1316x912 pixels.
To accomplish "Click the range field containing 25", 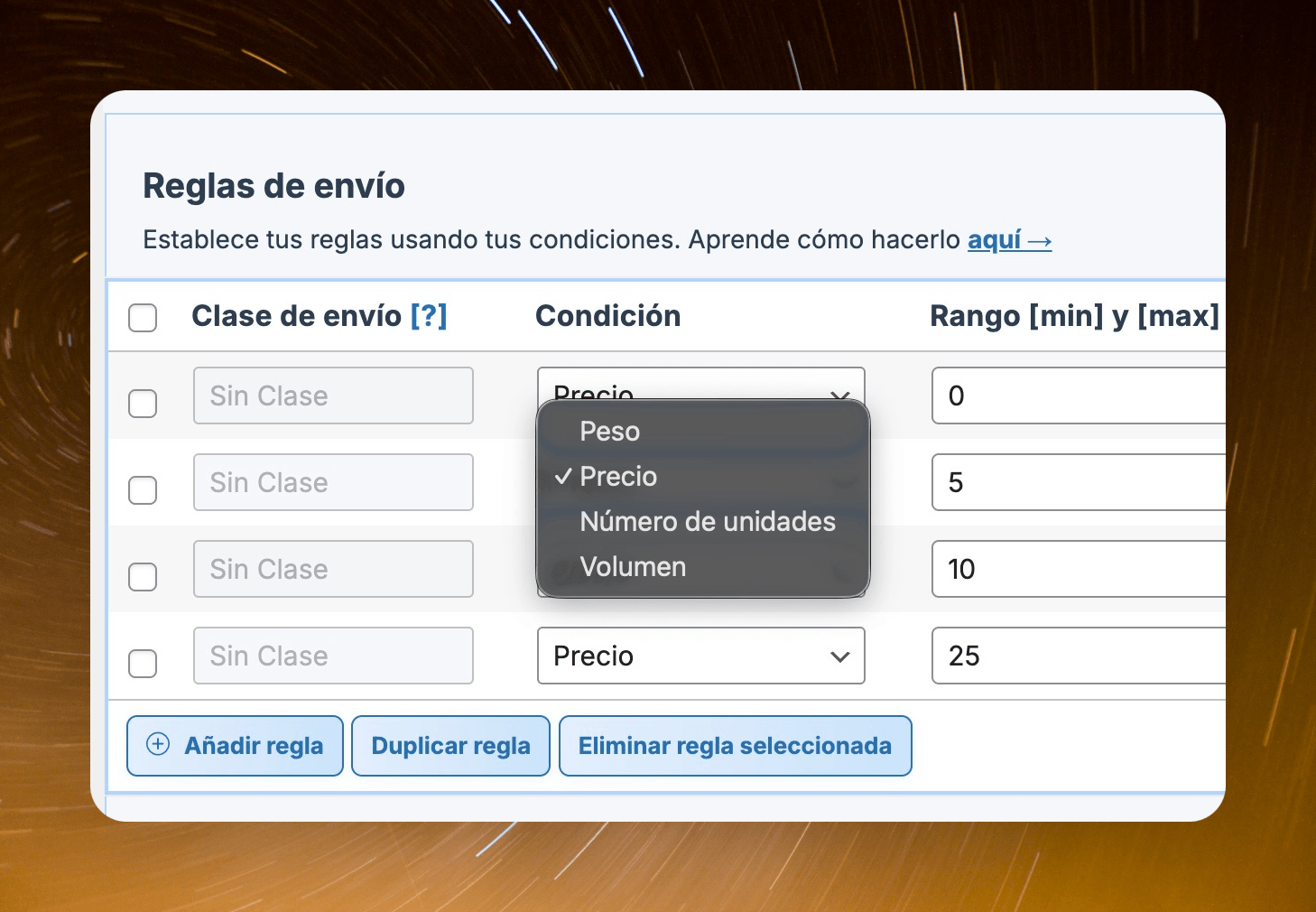I will tap(1078, 656).
